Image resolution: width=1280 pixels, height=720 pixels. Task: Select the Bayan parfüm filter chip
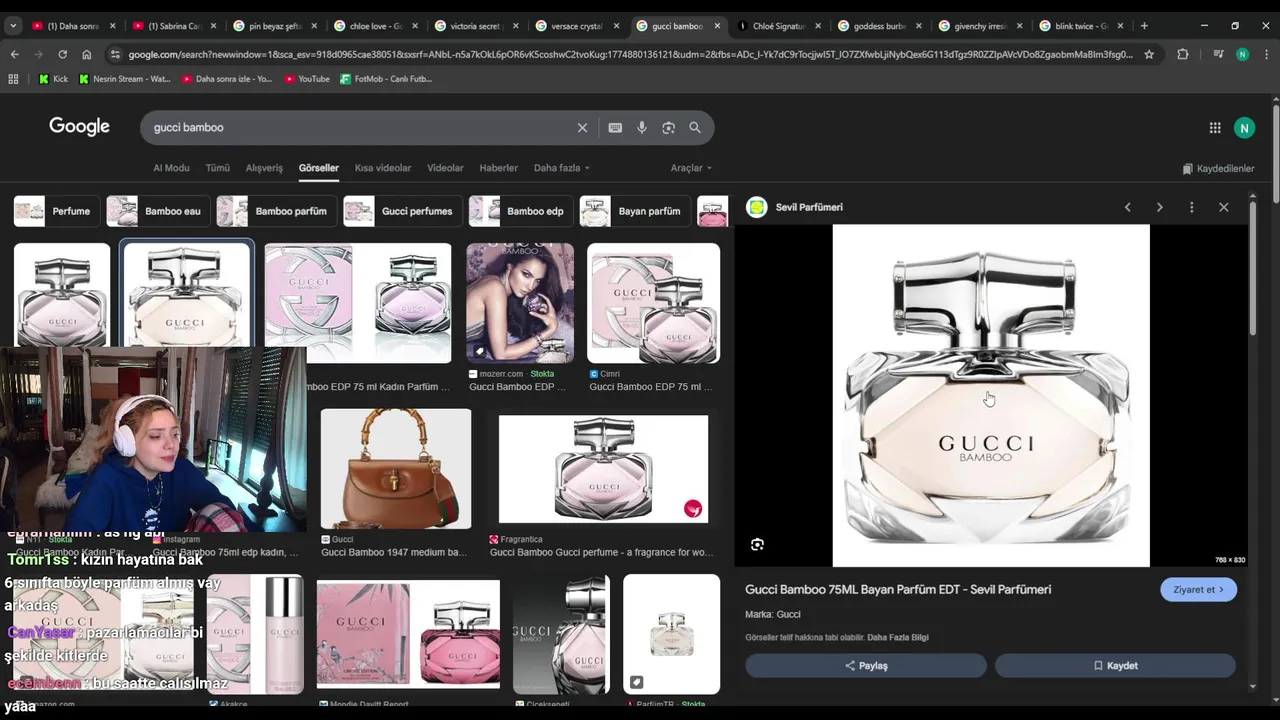click(634, 211)
